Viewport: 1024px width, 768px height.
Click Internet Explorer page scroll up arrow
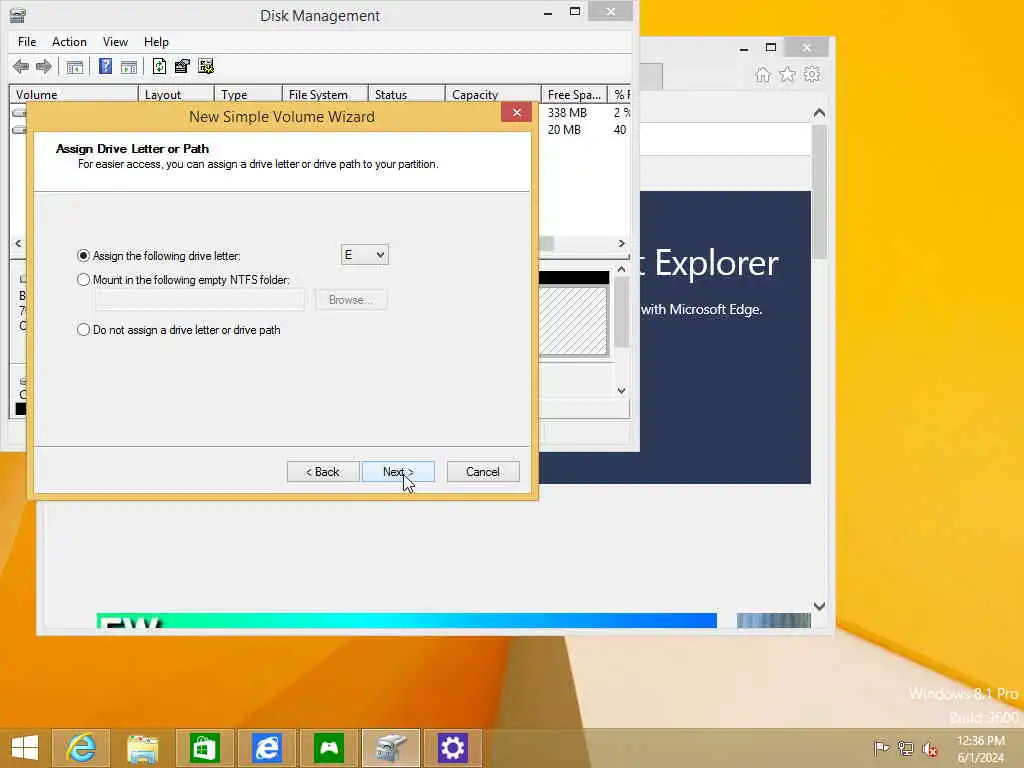[x=819, y=113]
